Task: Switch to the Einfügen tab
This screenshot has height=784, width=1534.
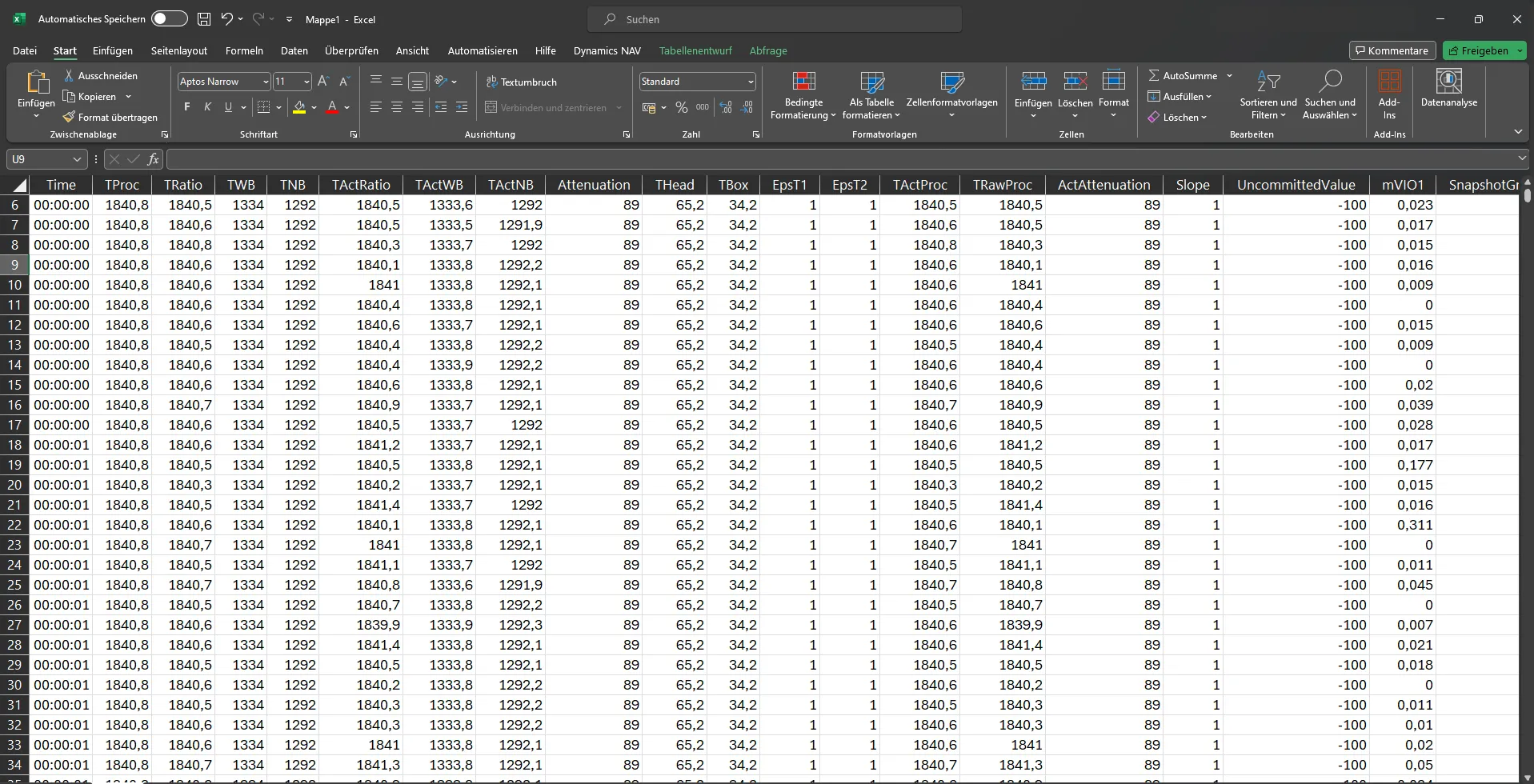Action: [113, 50]
